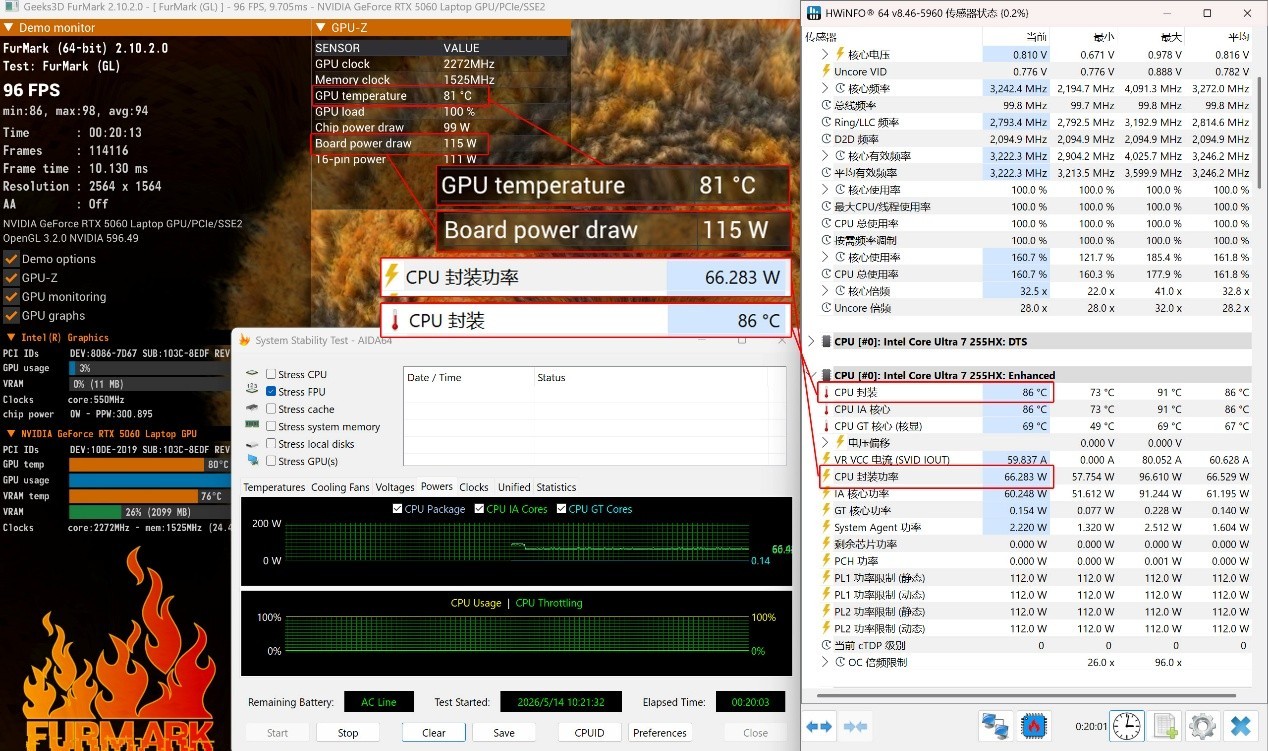Image resolution: width=1268 pixels, height=751 pixels.
Task: Expand the 核心频率 row in HWiNFO
Action: [x=825, y=88]
